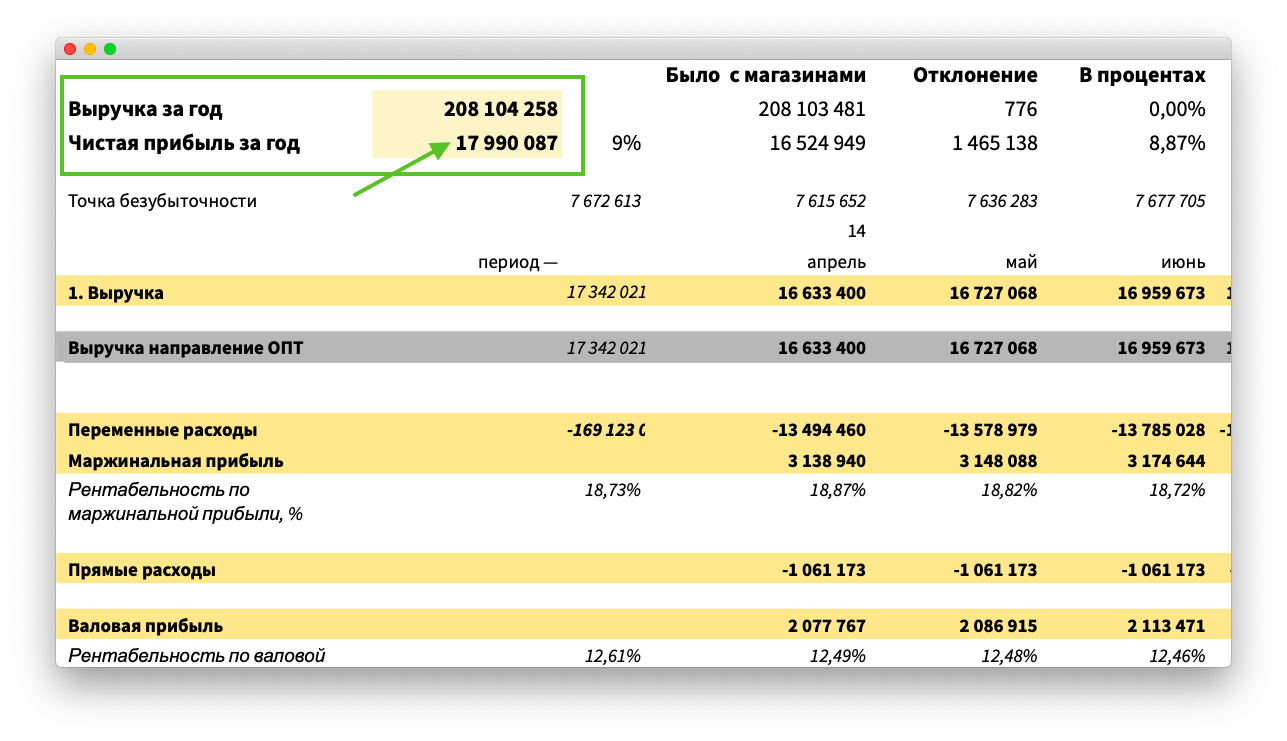This screenshot has height=741, width=1287.
Task: Click the "Отклонение" column header
Action: point(974,75)
